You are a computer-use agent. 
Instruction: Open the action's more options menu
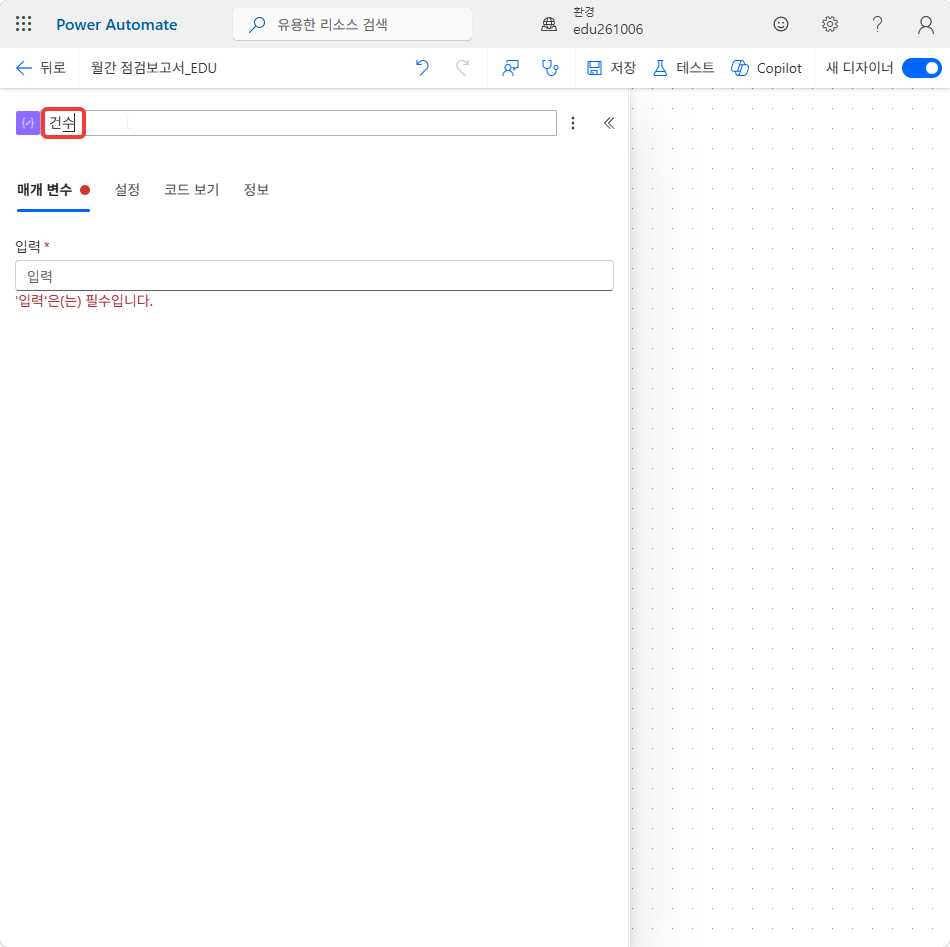[573, 123]
